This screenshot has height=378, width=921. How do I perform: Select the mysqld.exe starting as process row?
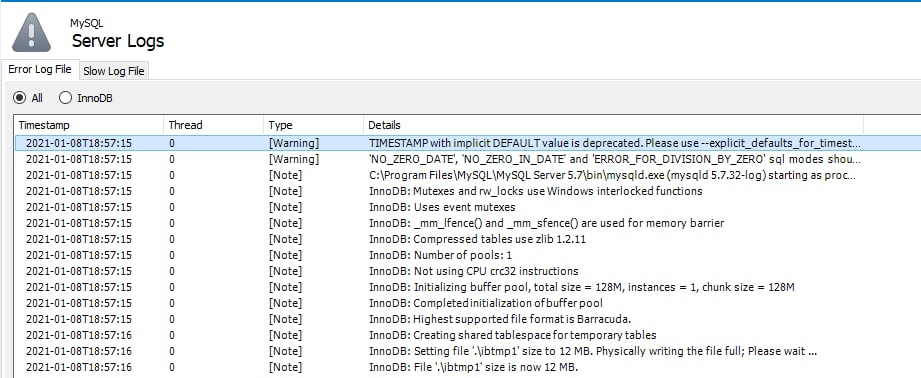[468, 175]
